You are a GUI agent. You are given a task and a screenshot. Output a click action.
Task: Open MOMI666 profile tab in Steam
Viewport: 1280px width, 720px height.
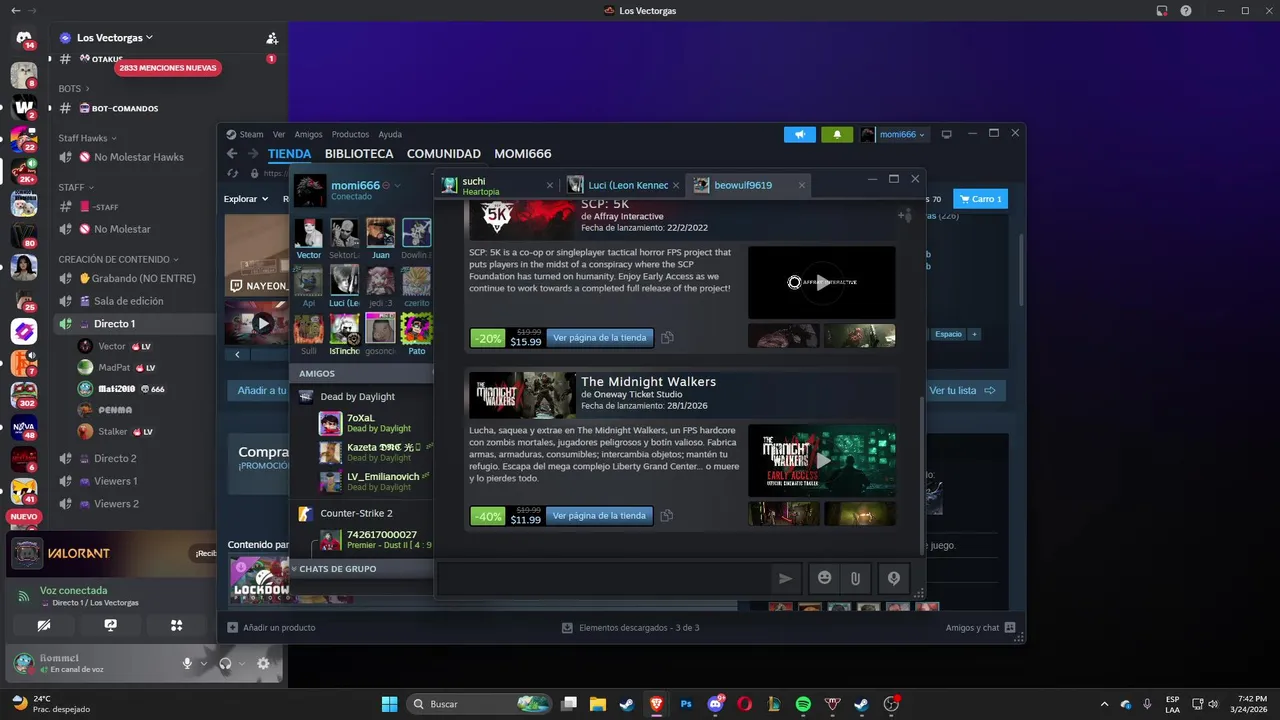coord(523,154)
